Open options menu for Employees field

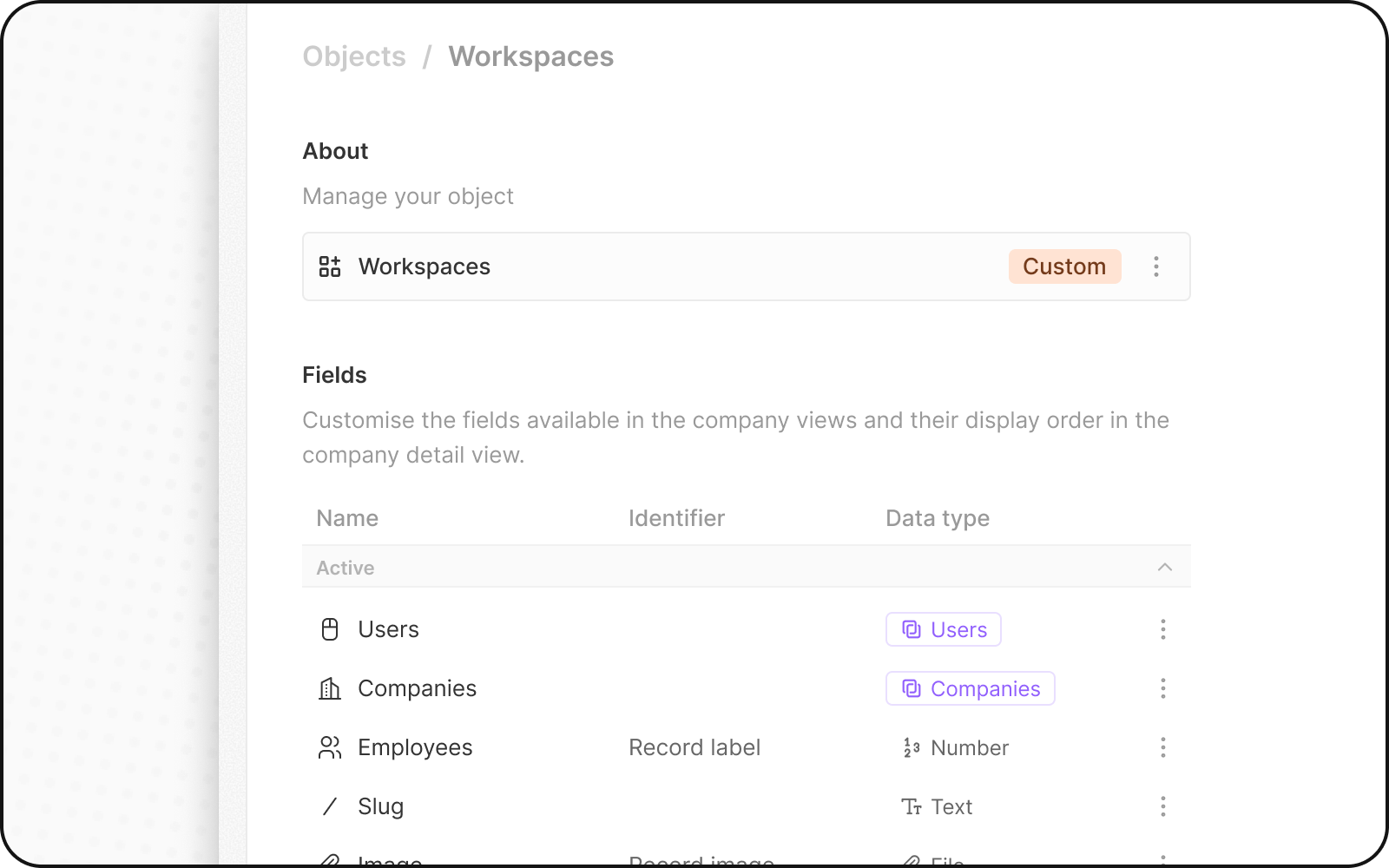click(1162, 747)
